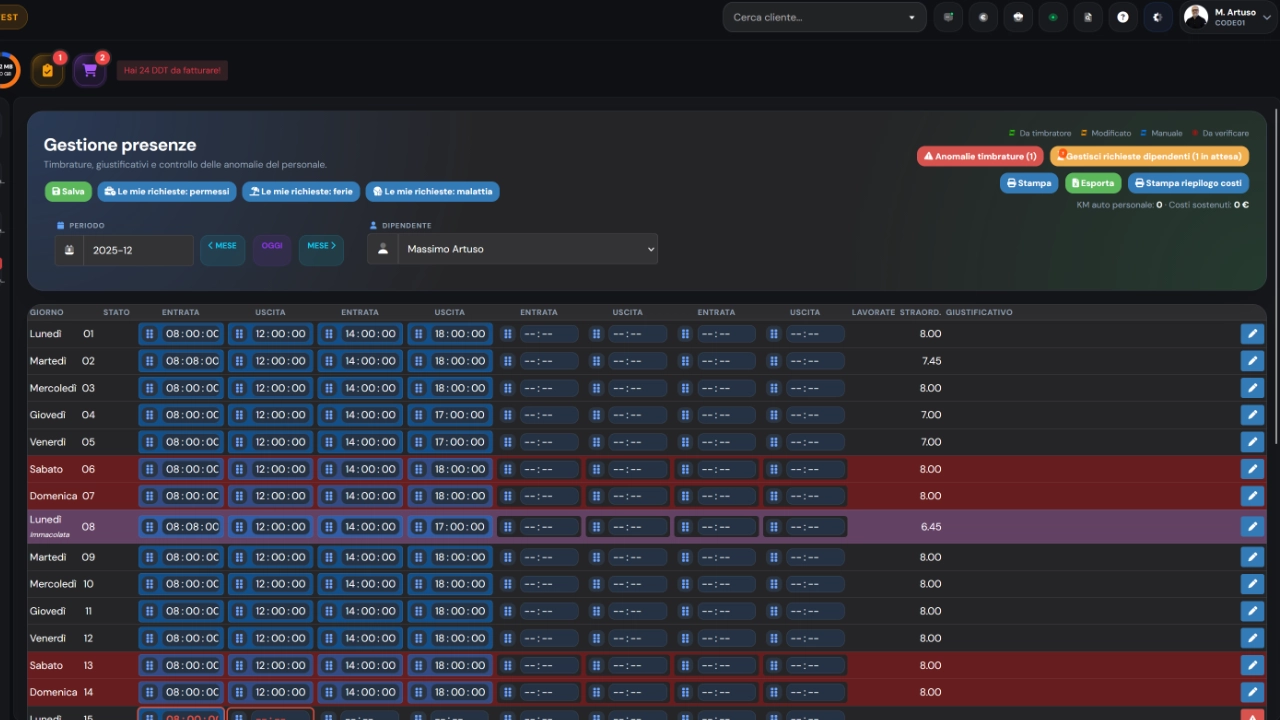The width and height of the screenshot is (1280, 720).
Task: Edit row Venerdì 05 with pencil icon
Action: (x=1251, y=442)
